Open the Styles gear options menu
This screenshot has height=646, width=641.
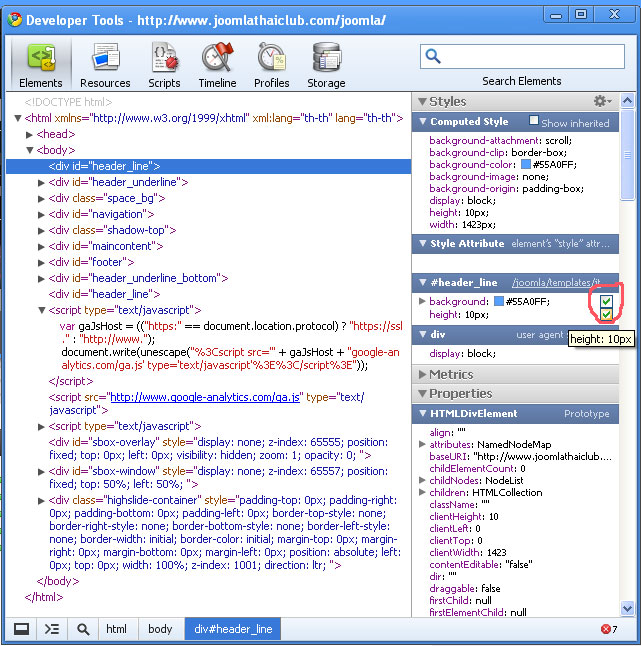tap(602, 101)
